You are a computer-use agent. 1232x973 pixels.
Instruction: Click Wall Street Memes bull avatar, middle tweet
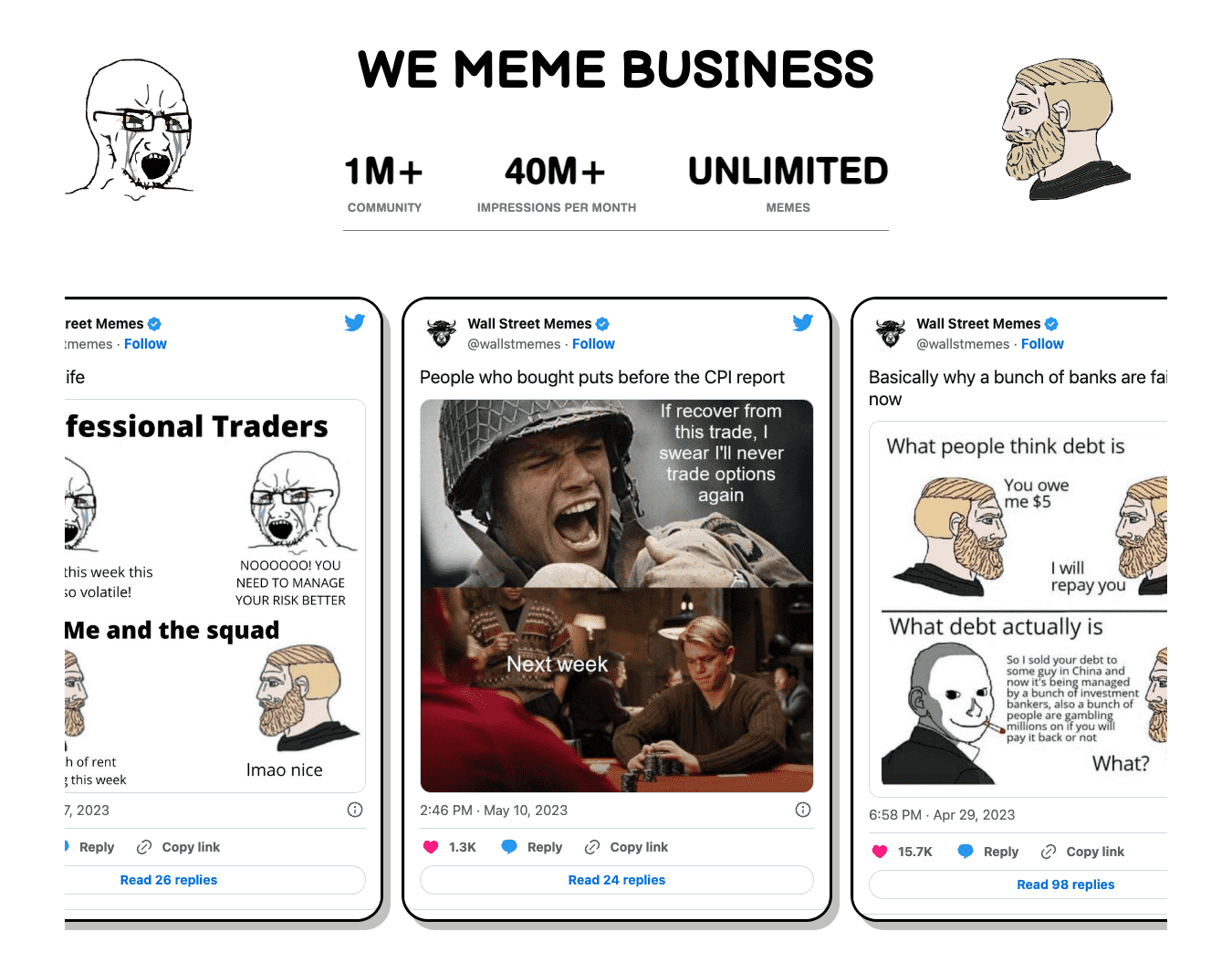click(x=442, y=333)
